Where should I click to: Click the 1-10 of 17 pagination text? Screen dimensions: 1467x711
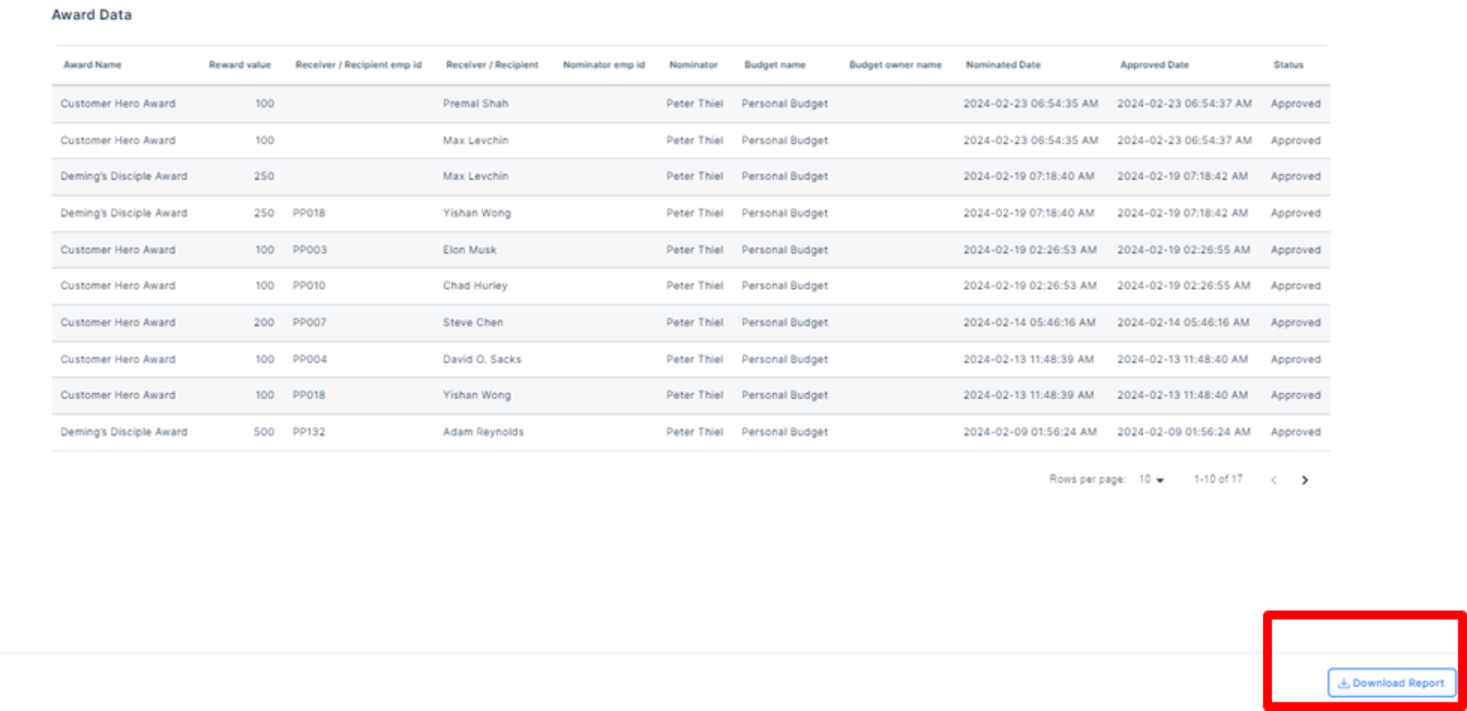coord(1218,479)
